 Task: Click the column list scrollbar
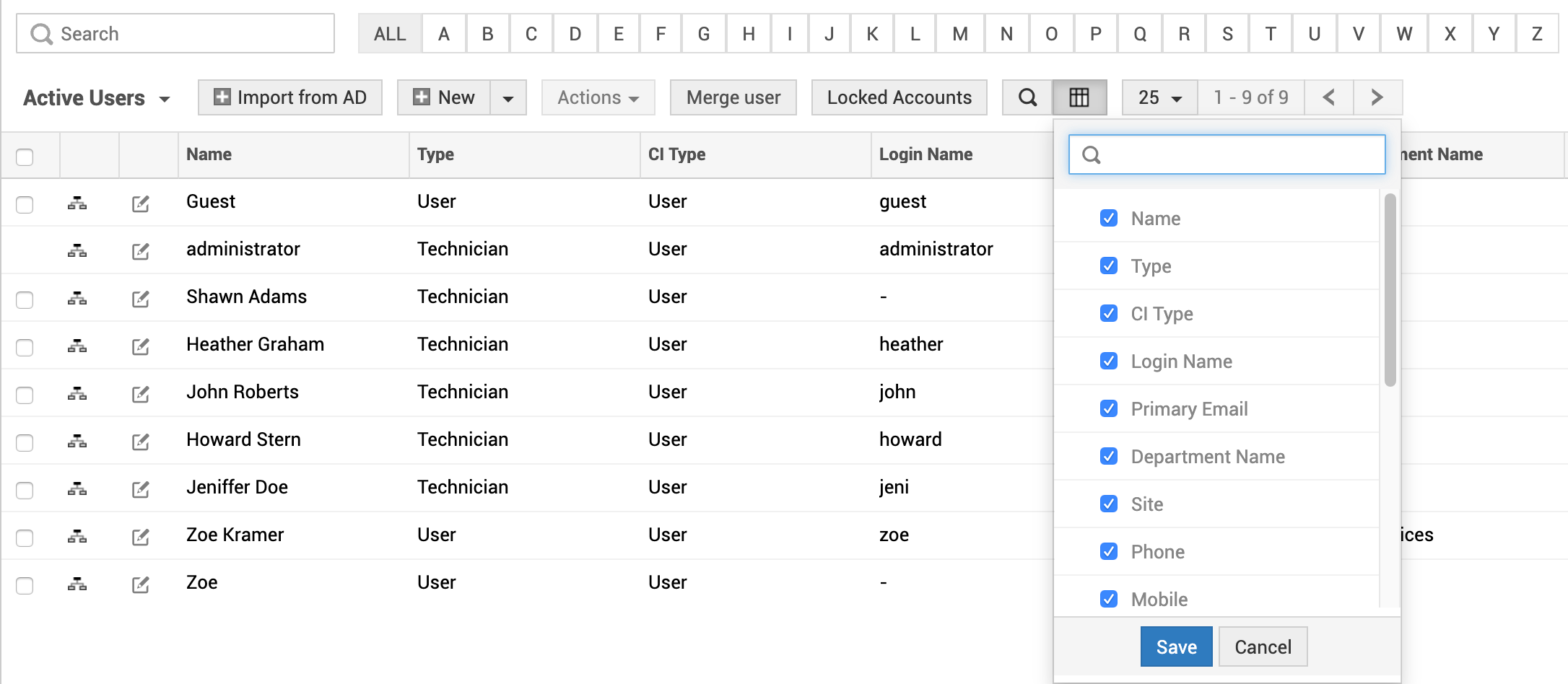1390,290
